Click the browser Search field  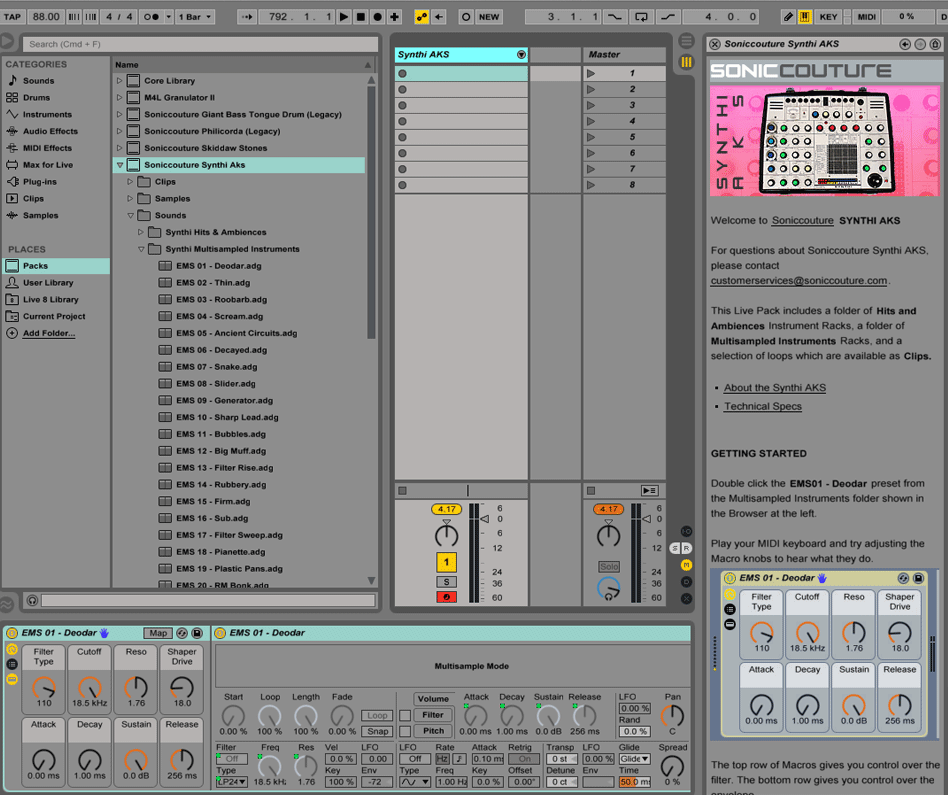[200, 44]
